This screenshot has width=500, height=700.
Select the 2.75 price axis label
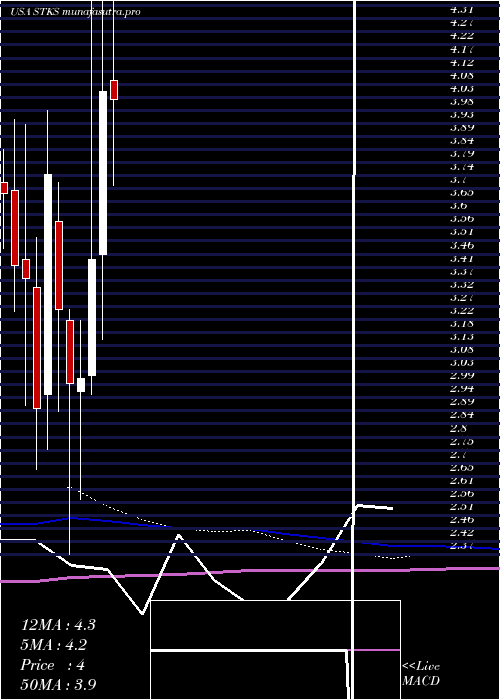(462, 441)
